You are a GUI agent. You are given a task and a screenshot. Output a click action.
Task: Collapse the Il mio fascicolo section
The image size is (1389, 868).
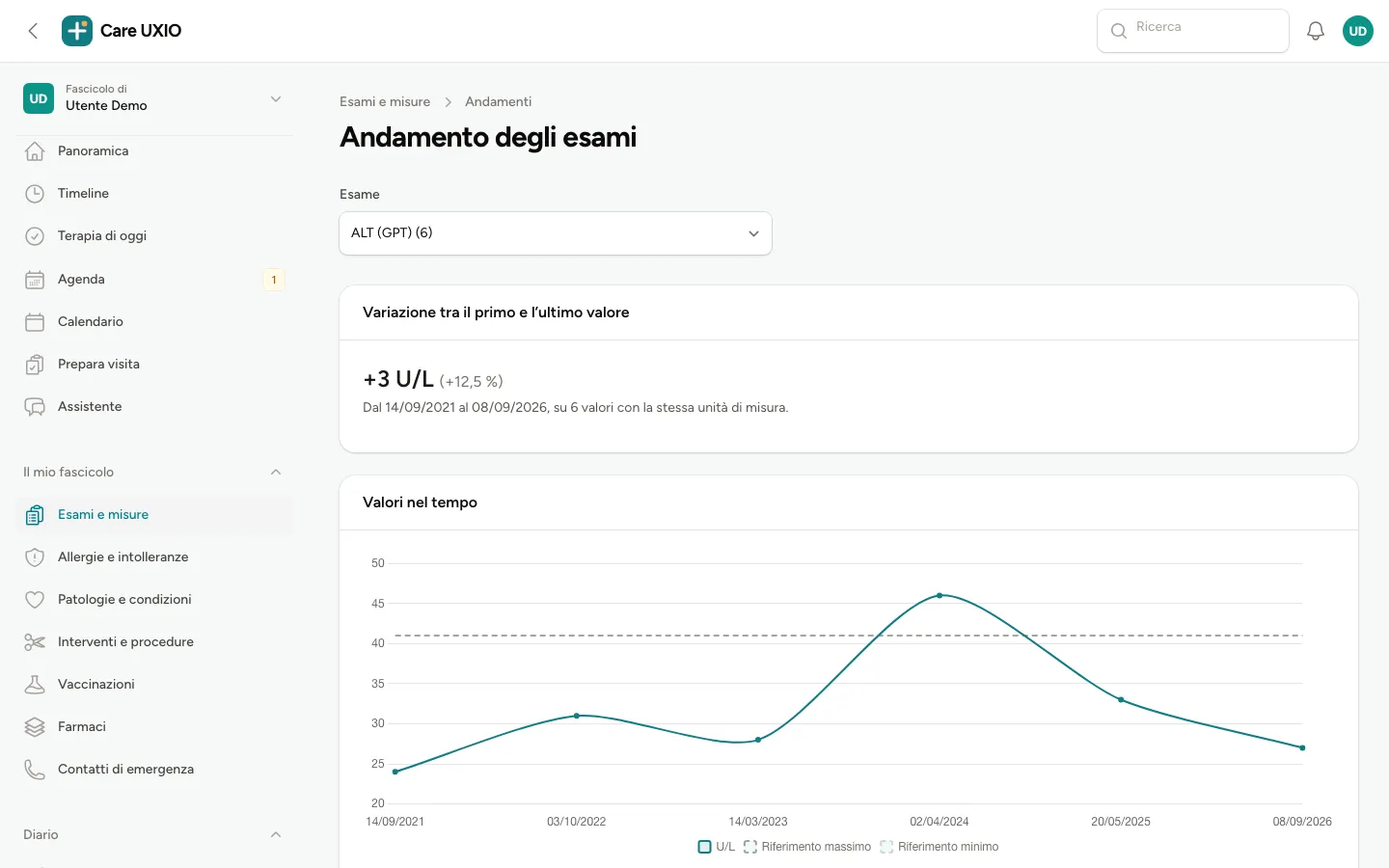276,473
